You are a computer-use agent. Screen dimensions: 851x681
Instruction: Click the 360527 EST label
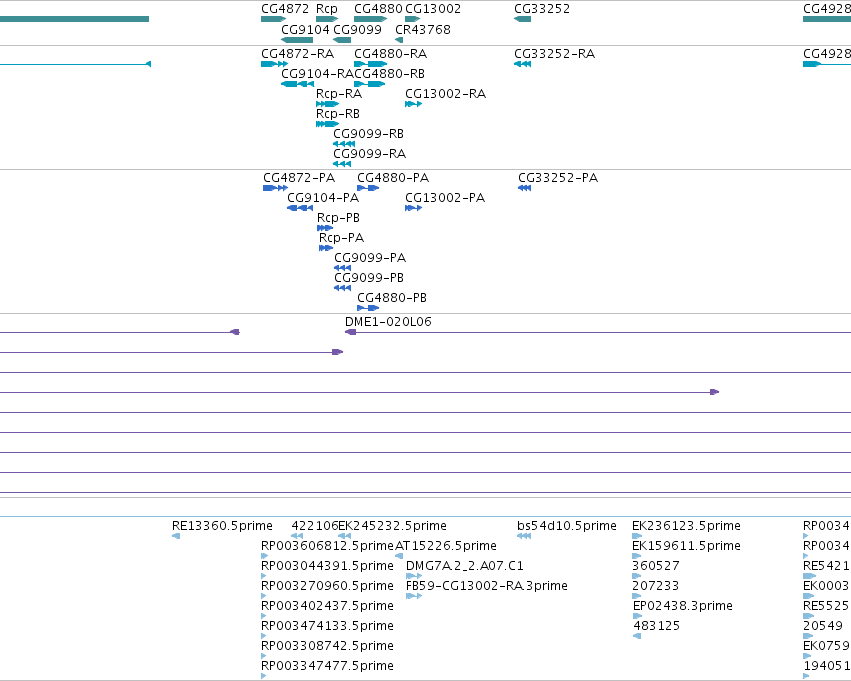(656, 566)
